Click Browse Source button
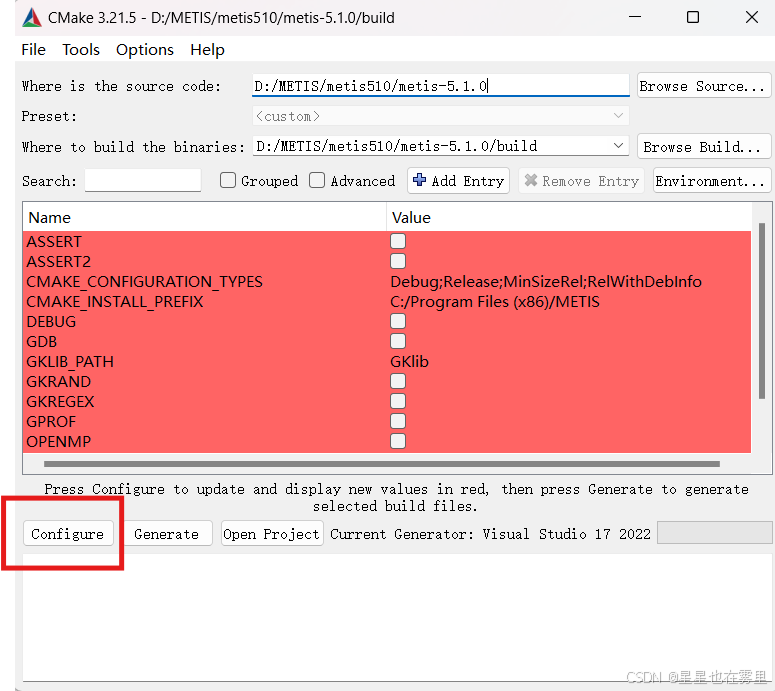Viewport: 775px width, 691px height. [703, 86]
